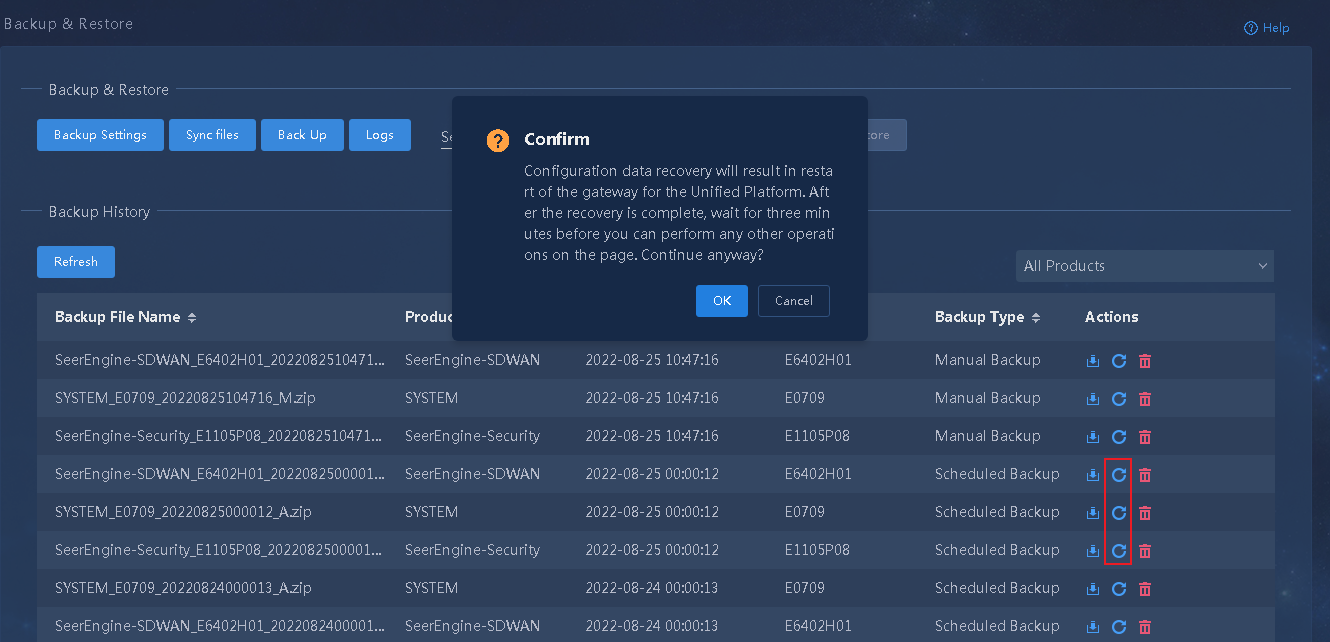Restore the SeerEngine-SDWAN manual backup from 10:47:16
Image resolution: width=1330 pixels, height=642 pixels.
pos(1119,361)
